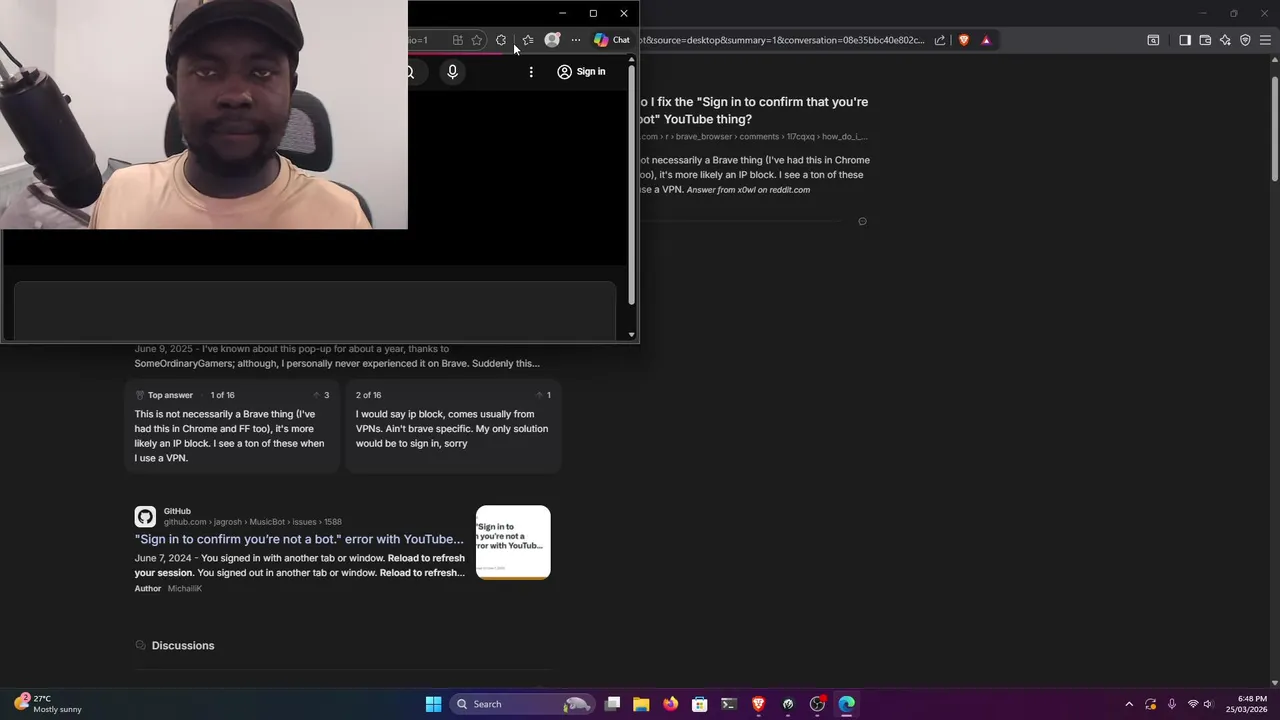Click the Edge scrollbar down arrow
The image size is (1280, 720).
click(632, 335)
